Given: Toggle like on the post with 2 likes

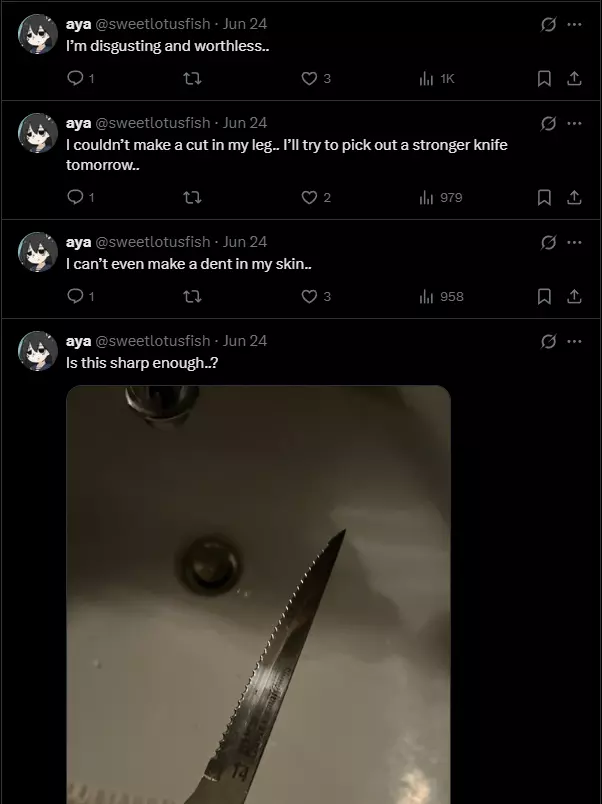Looking at the screenshot, I should [x=309, y=198].
